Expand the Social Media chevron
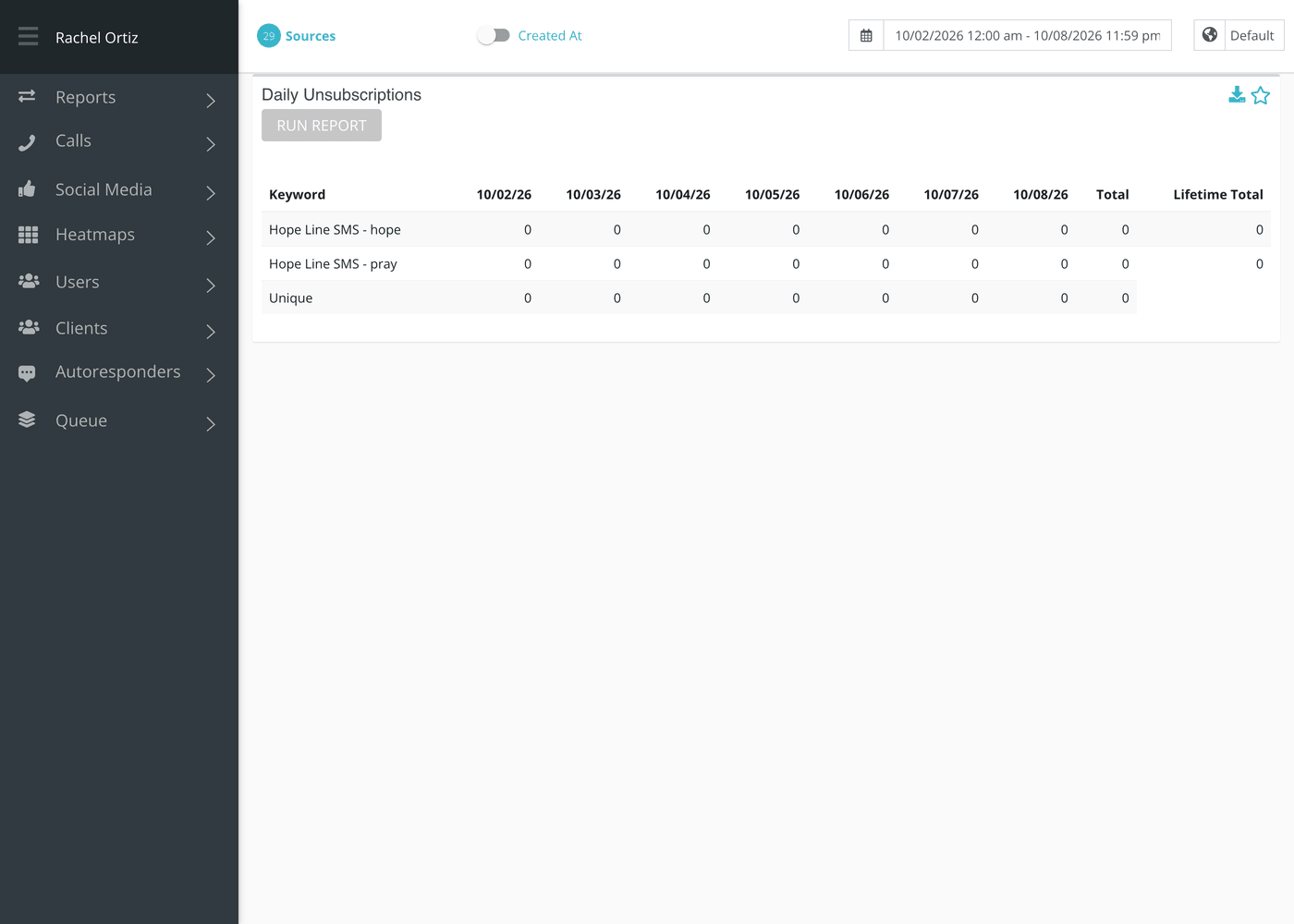Image resolution: width=1294 pixels, height=924 pixels. (211, 192)
